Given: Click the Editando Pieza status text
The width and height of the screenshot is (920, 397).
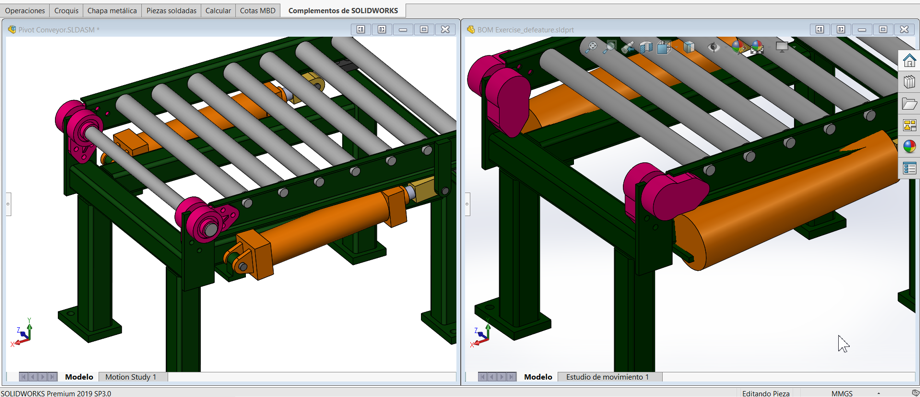Looking at the screenshot, I should (x=766, y=393).
